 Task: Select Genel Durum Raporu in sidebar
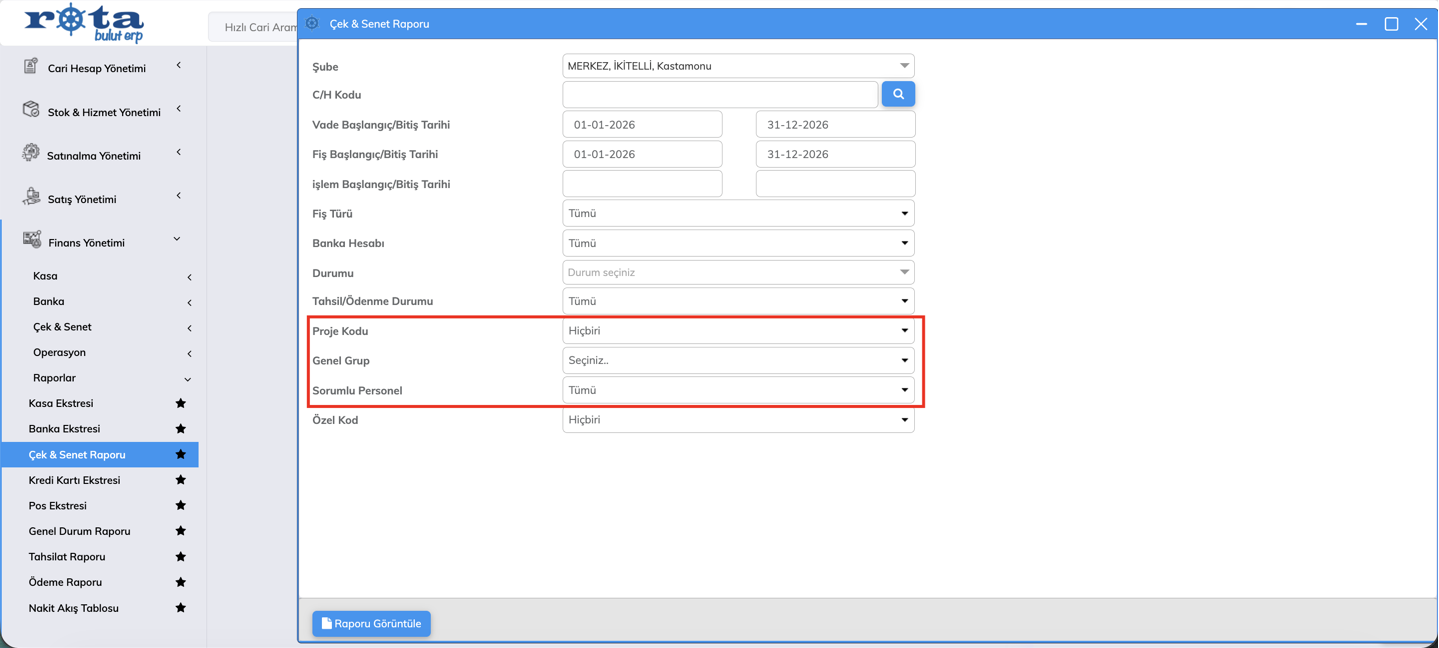click(79, 531)
